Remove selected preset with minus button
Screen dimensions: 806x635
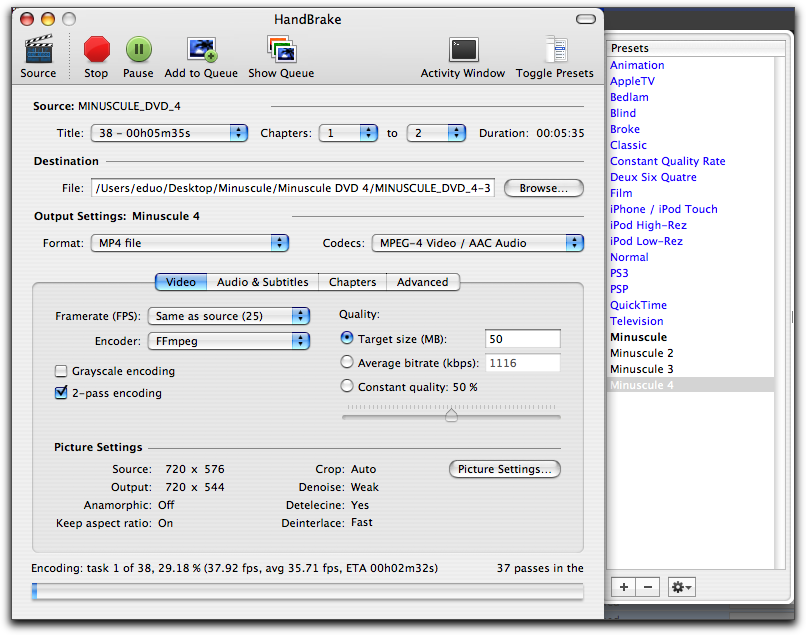point(648,587)
